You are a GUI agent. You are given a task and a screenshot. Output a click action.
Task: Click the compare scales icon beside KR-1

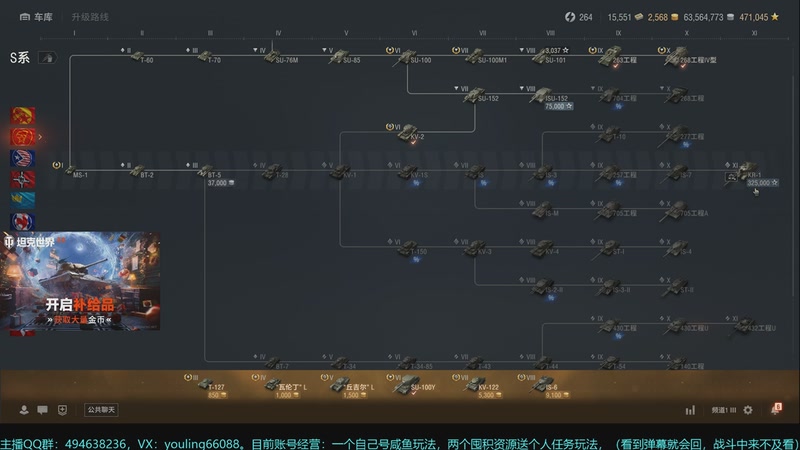pyautogui.click(x=731, y=177)
